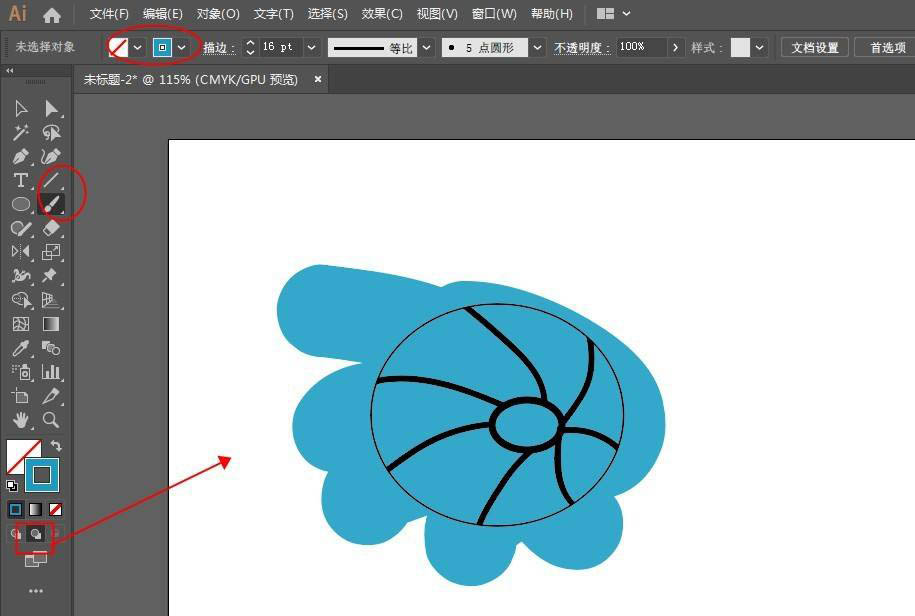This screenshot has width=915, height=616.
Task: Open the 等比 width profile dropdown
Action: tap(427, 47)
